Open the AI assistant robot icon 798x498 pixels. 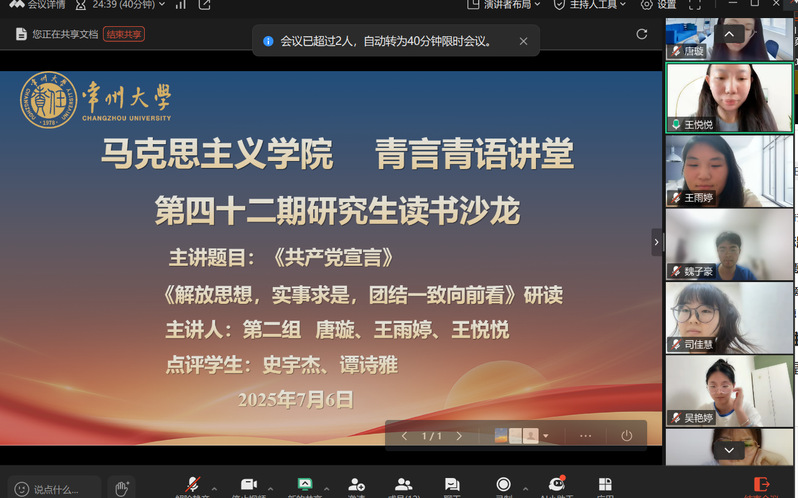click(557, 483)
